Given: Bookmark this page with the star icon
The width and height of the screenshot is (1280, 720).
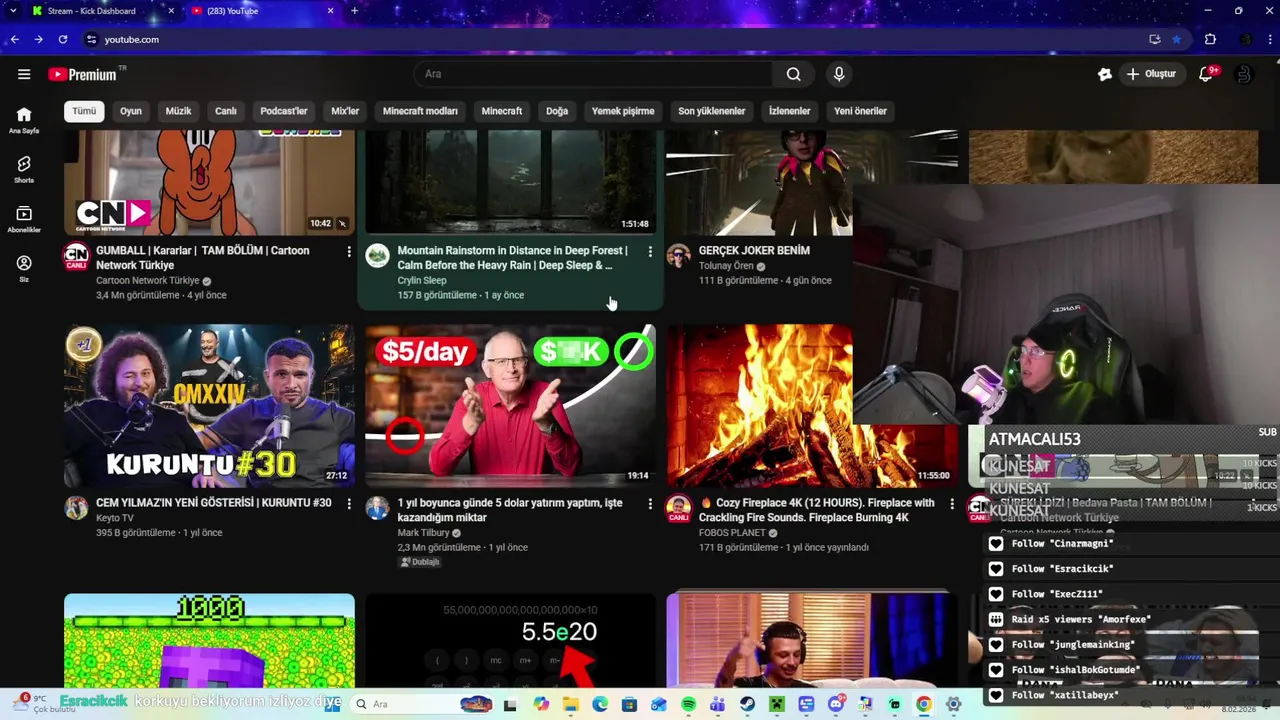Looking at the screenshot, I should (x=1177, y=39).
